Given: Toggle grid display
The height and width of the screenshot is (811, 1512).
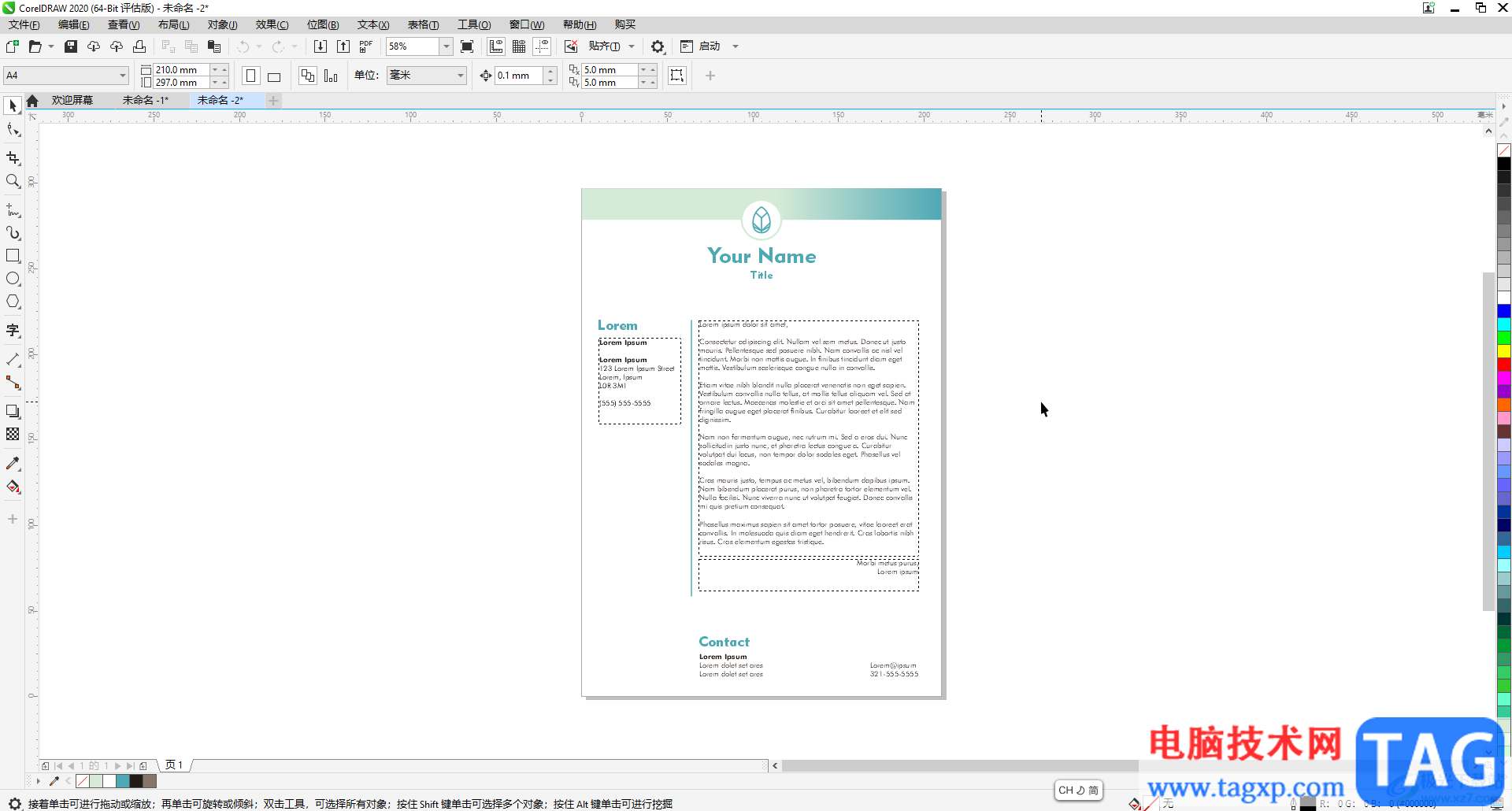Looking at the screenshot, I should (x=519, y=46).
